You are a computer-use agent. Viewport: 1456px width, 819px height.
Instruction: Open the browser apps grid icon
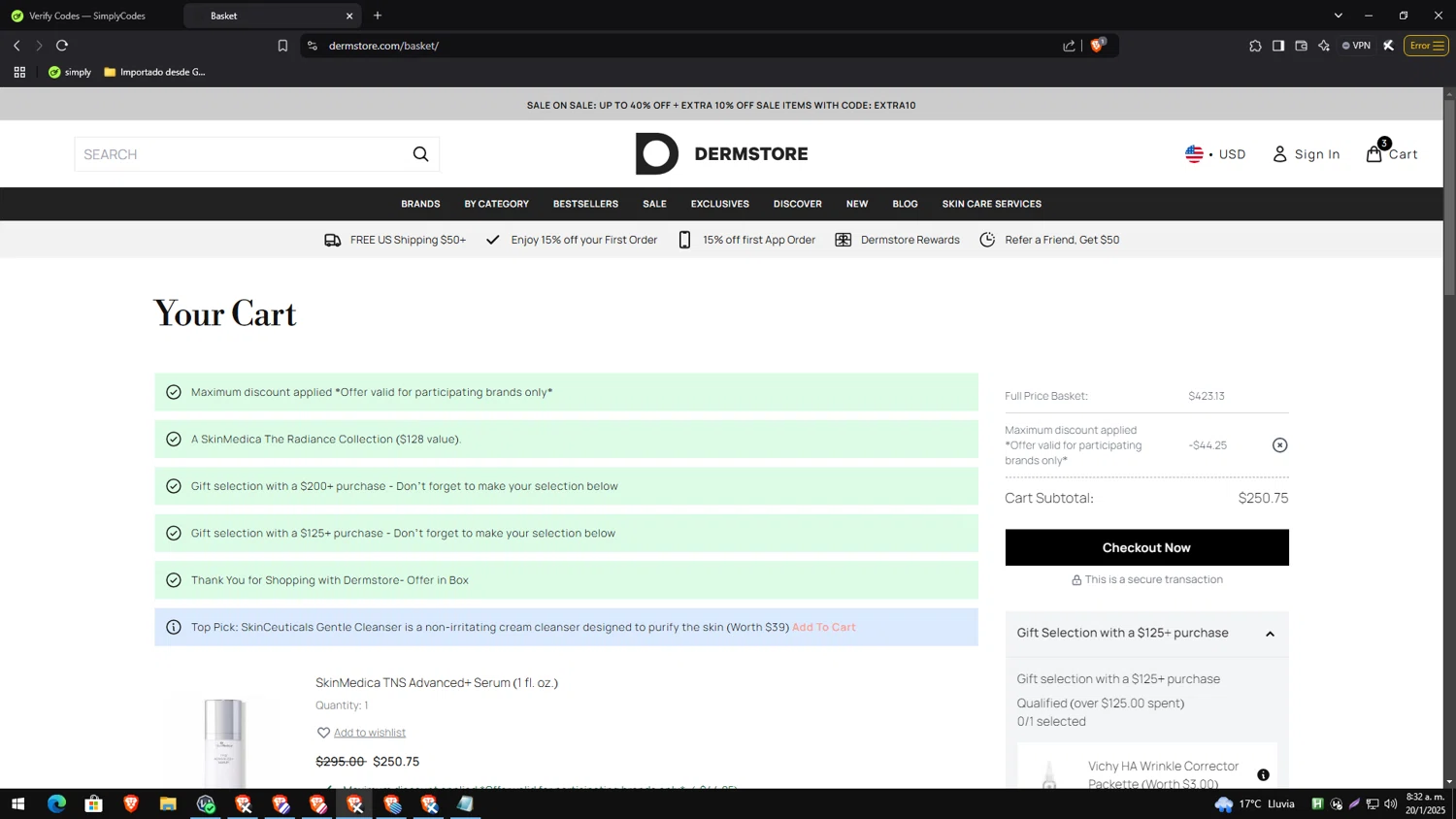click(19, 72)
